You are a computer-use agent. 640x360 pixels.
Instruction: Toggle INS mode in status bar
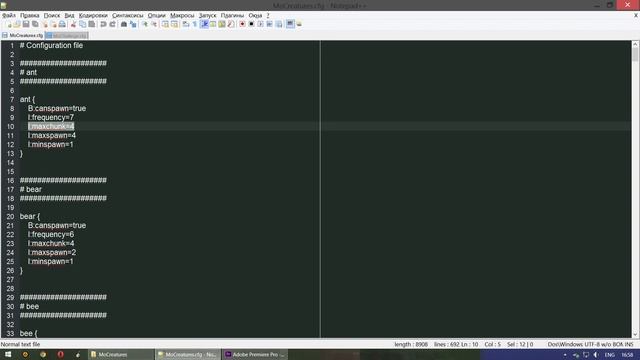tap(629, 344)
